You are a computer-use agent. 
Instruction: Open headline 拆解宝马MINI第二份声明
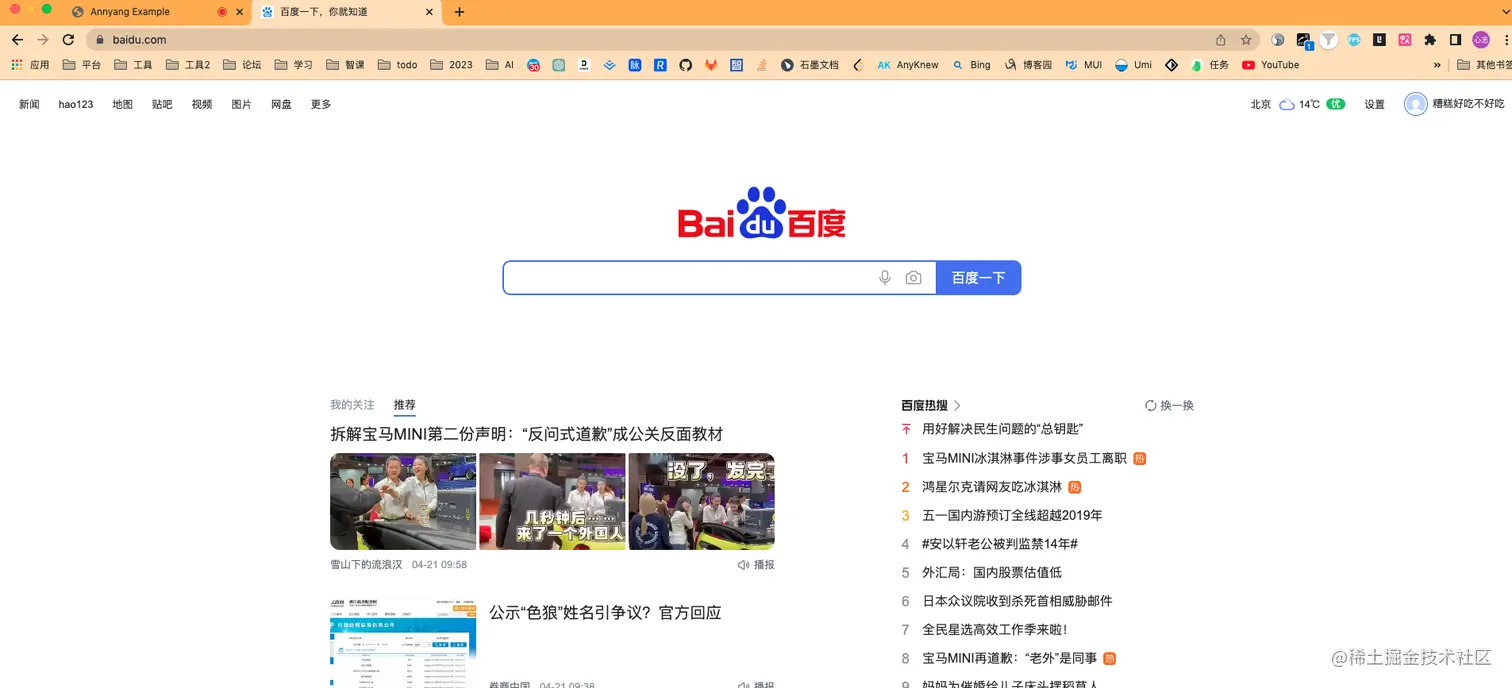tap(527, 434)
